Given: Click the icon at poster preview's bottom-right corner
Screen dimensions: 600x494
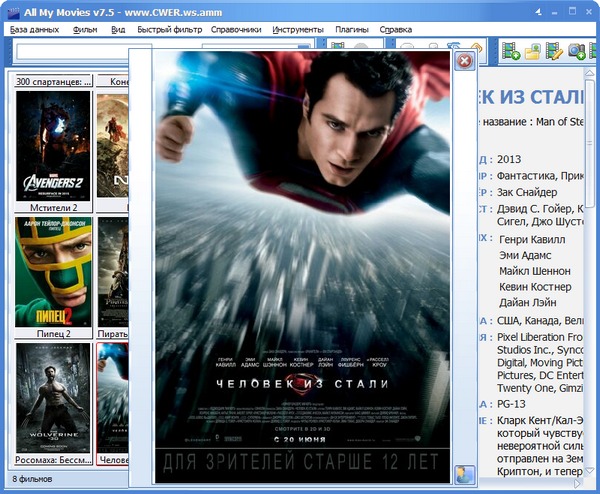Looking at the screenshot, I should [x=464, y=474].
